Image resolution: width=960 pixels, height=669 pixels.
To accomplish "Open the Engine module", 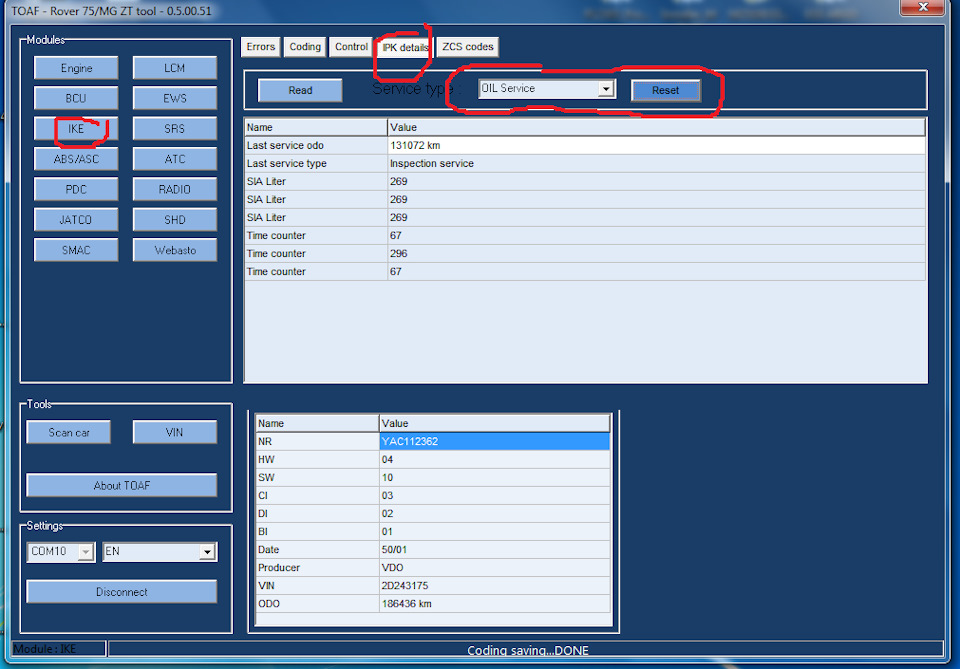I will pyautogui.click(x=76, y=68).
